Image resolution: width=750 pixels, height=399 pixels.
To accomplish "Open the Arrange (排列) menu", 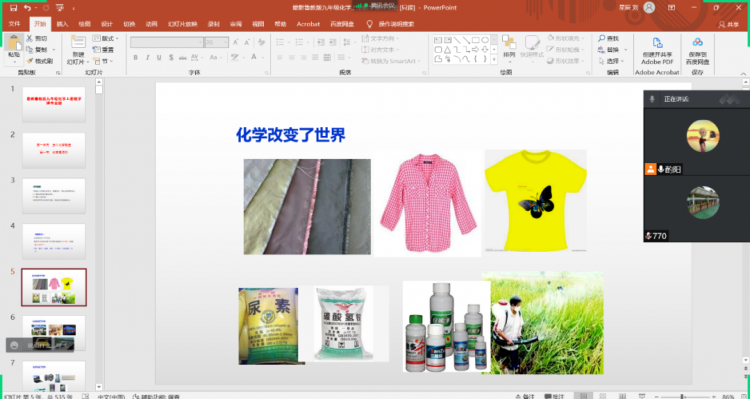I will pos(509,49).
